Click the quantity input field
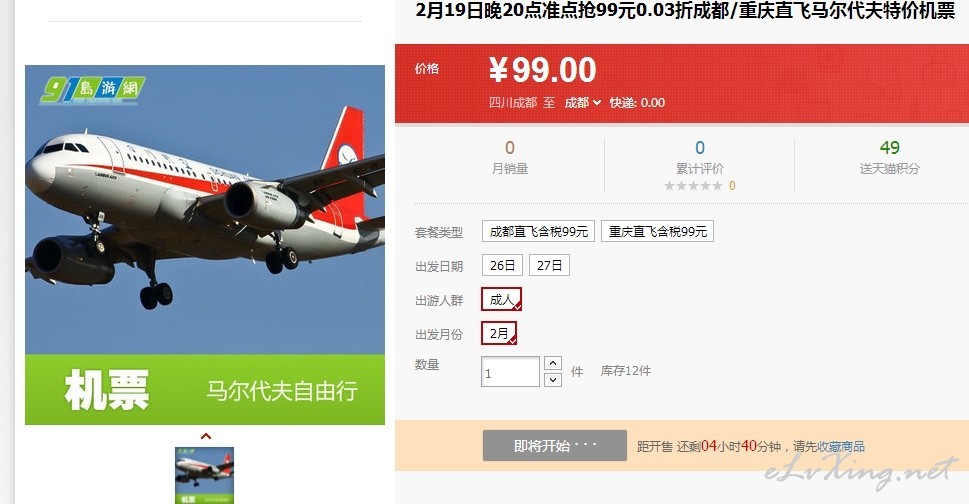969x504 pixels. tap(510, 372)
